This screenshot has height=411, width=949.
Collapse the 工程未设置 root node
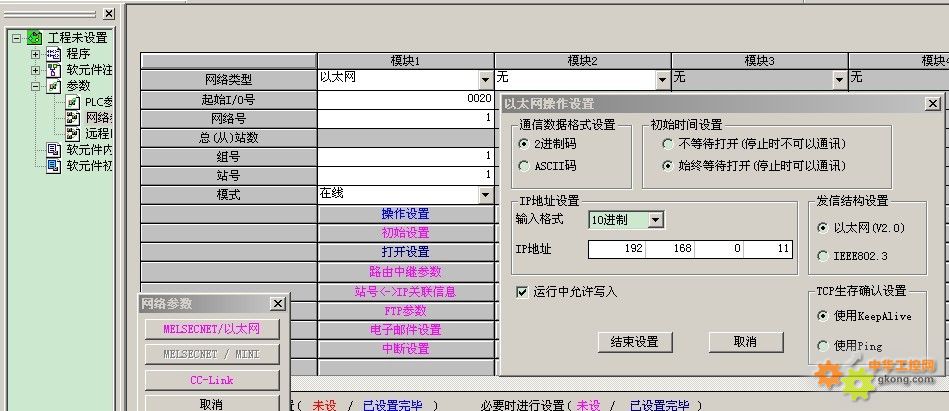pyautogui.click(x=16, y=38)
